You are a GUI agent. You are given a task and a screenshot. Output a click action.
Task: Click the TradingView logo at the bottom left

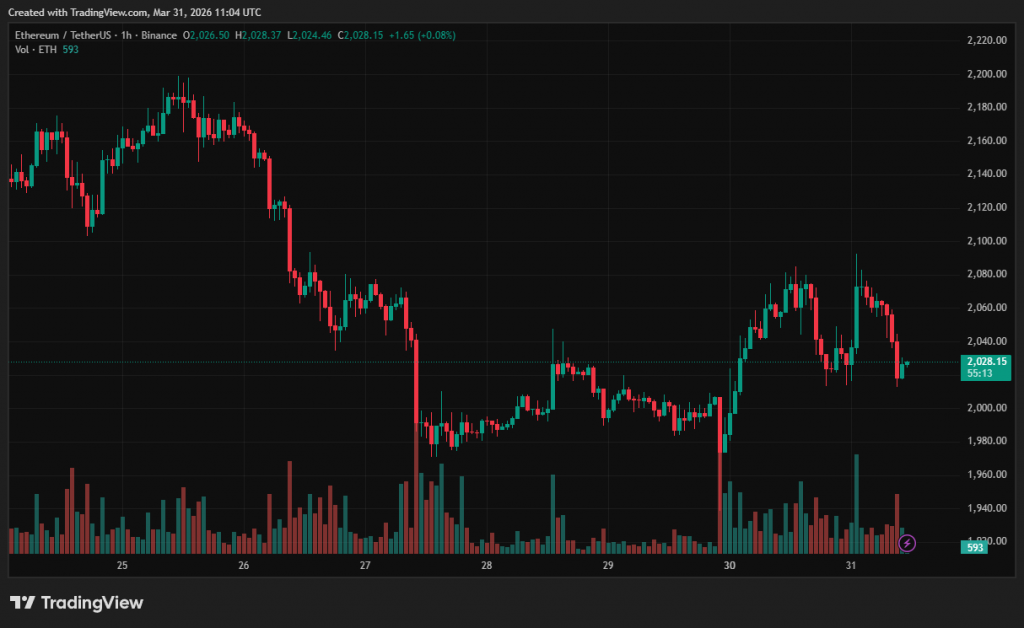77,603
